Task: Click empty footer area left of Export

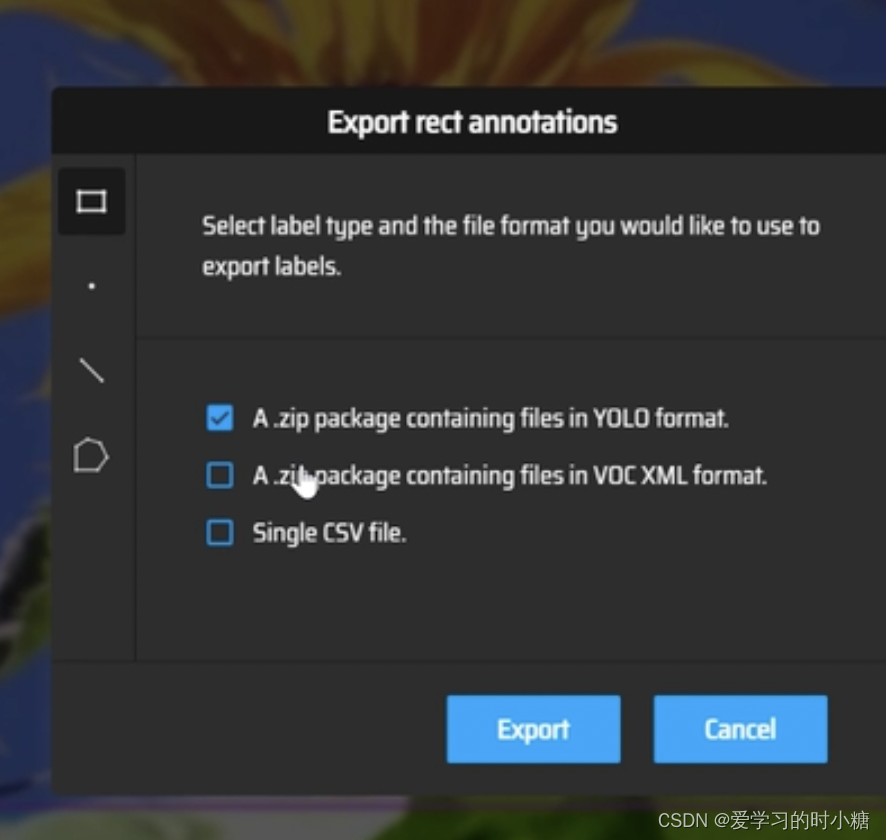Action: [x=249, y=729]
